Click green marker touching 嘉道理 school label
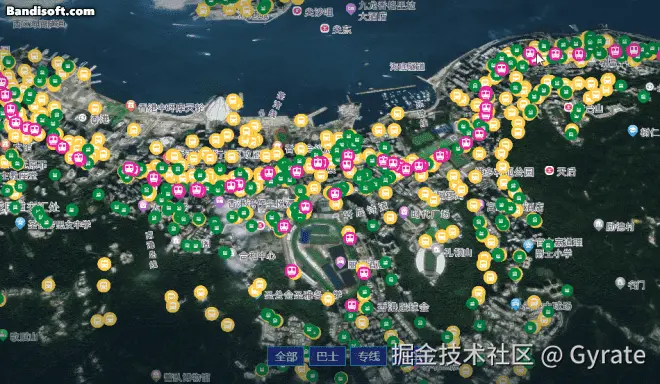 pos(548,245)
